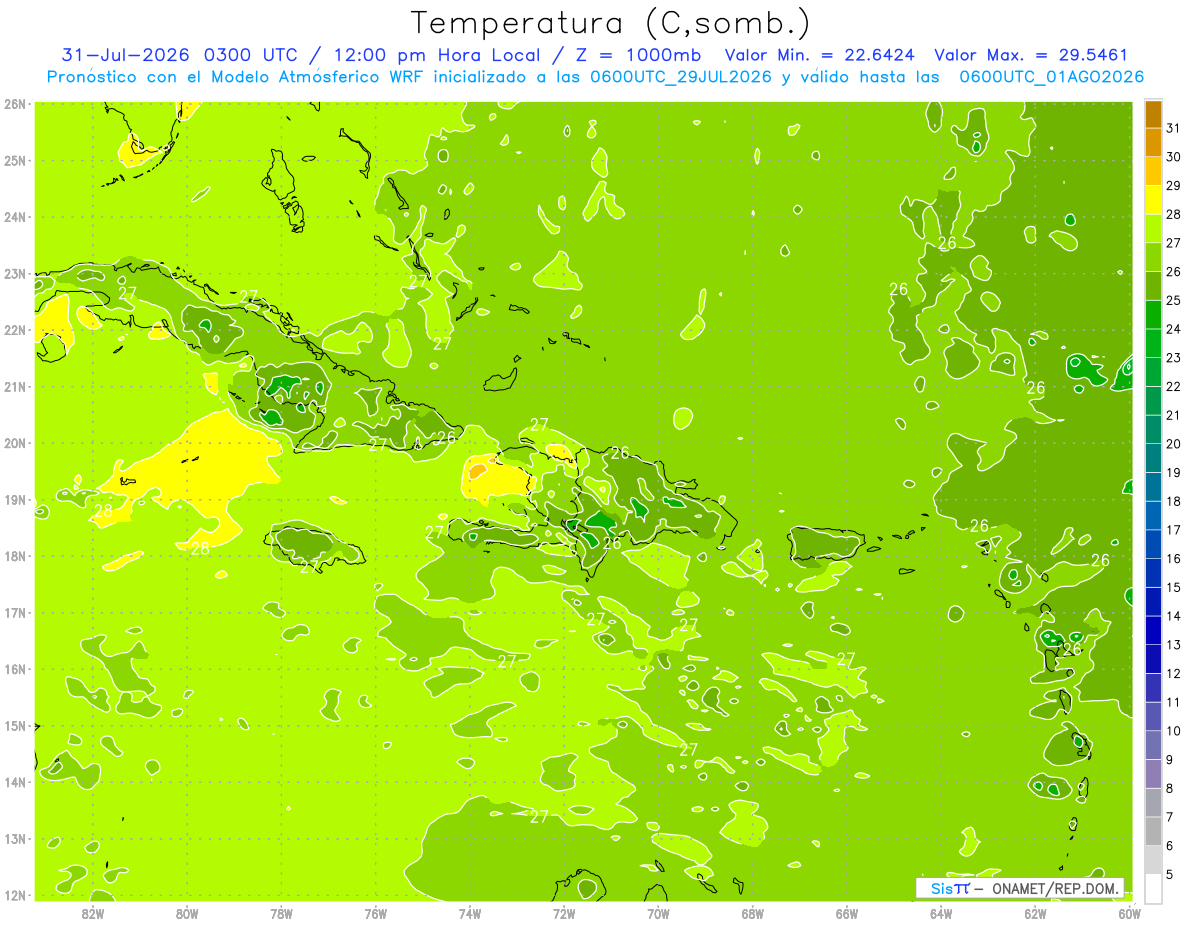This screenshot has width=1200, height=927.
Task: Click the '74W' longitude label
Action: point(470,913)
